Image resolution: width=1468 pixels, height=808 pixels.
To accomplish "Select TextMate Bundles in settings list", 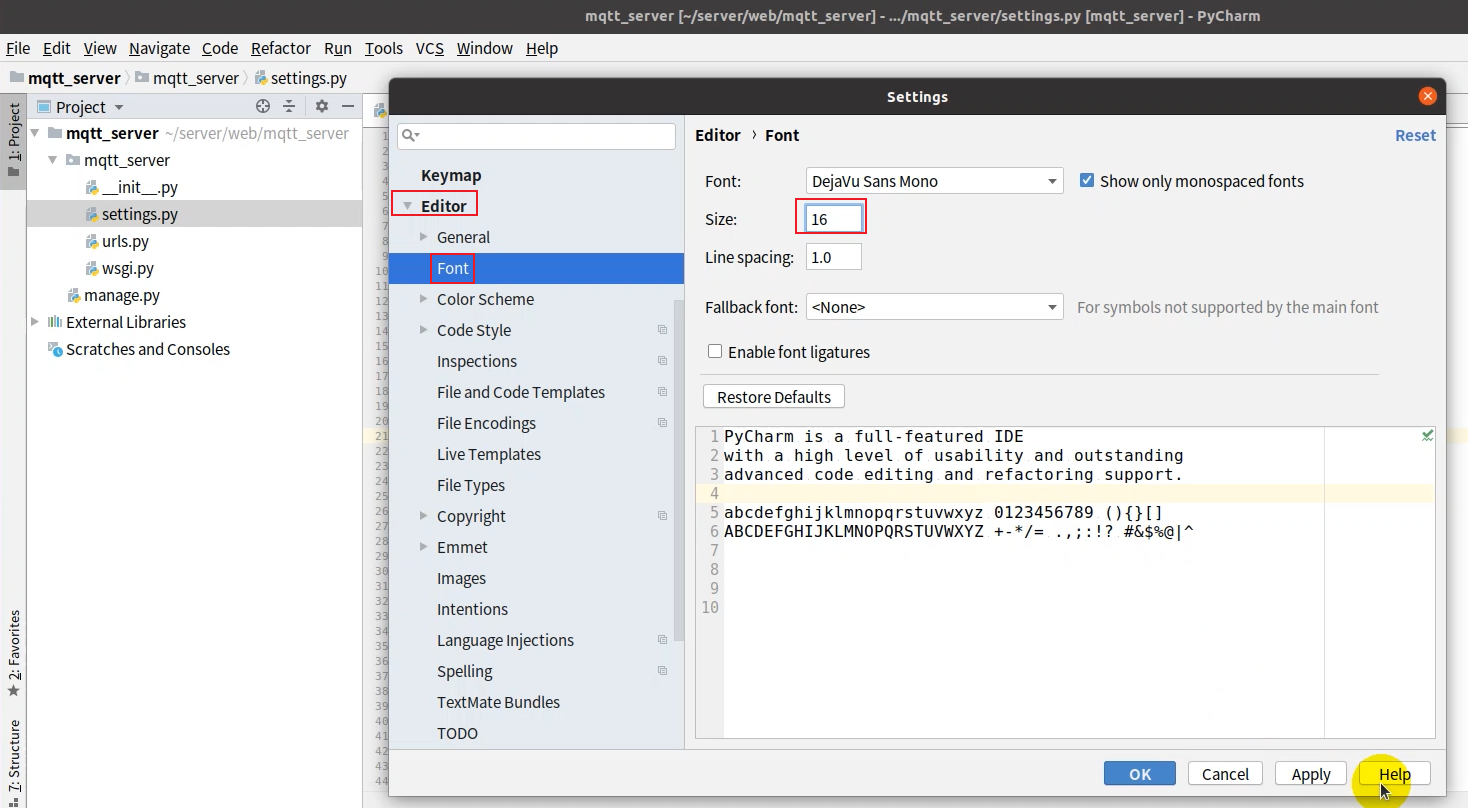I will click(498, 702).
